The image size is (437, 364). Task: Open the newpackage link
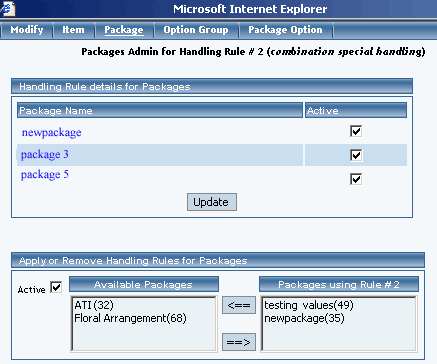coord(51,133)
